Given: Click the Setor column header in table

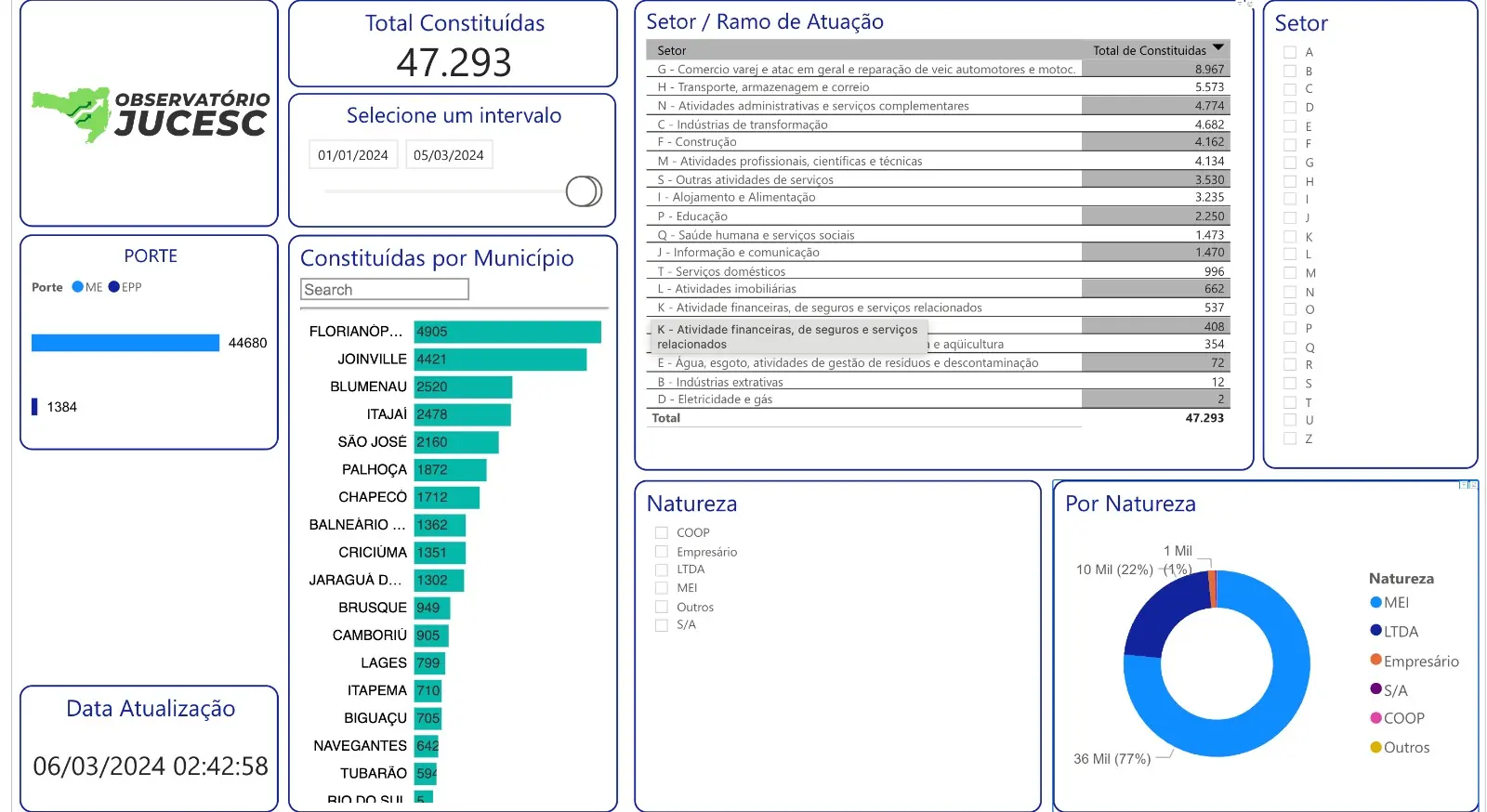Looking at the screenshot, I should coord(672,50).
